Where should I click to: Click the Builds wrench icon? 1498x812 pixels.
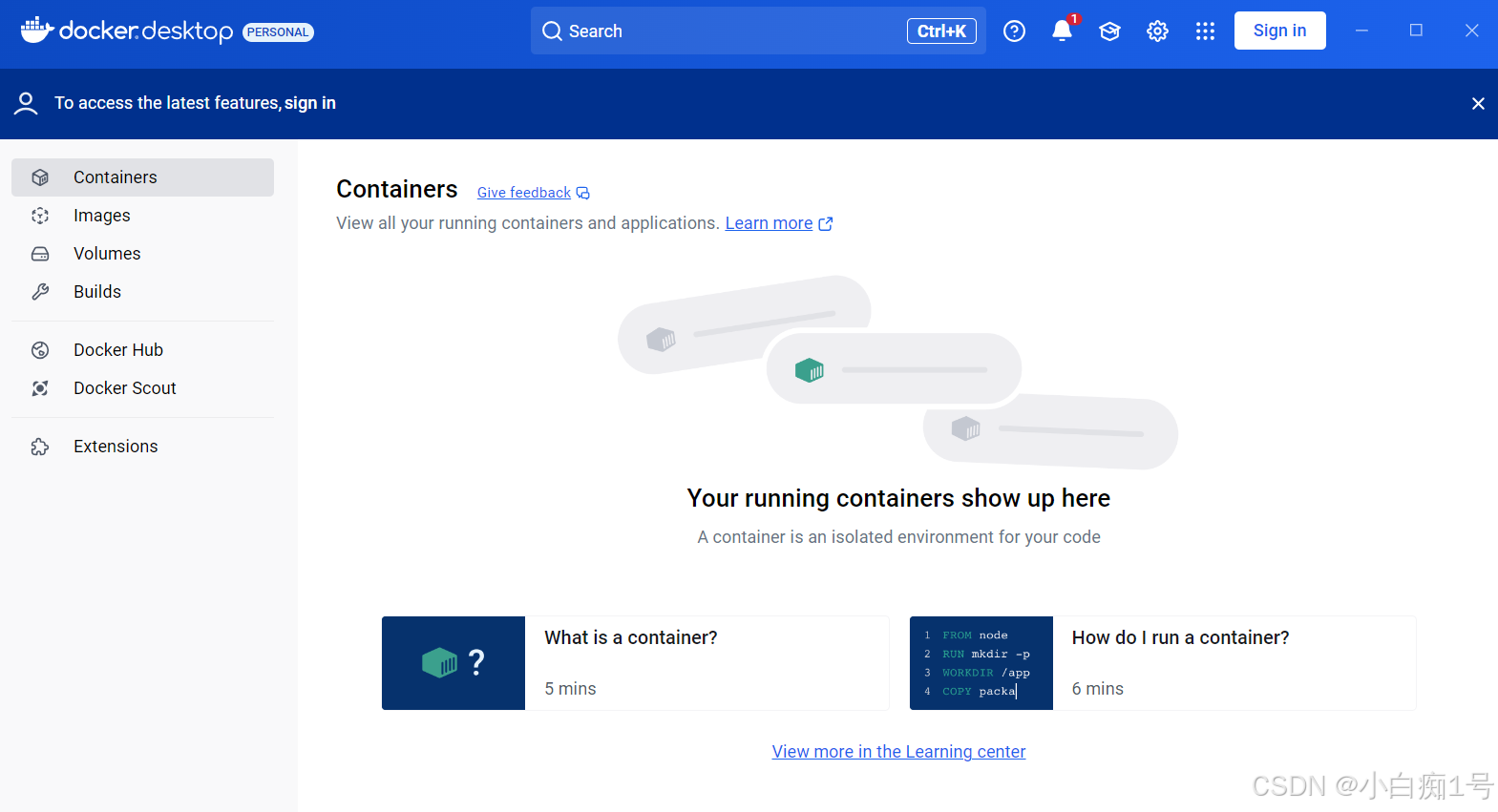(x=40, y=292)
